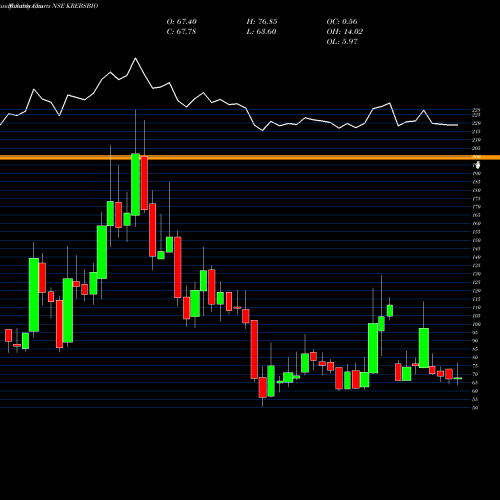Click the 190 price axis label

(x=476, y=174)
